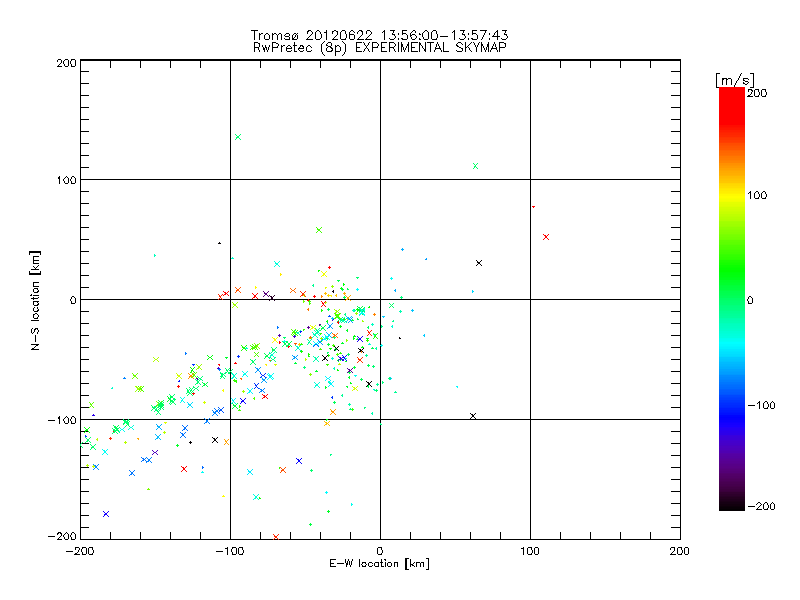Click the -100 tick label on the color bar
The width and height of the screenshot is (800, 600).
click(x=764, y=406)
